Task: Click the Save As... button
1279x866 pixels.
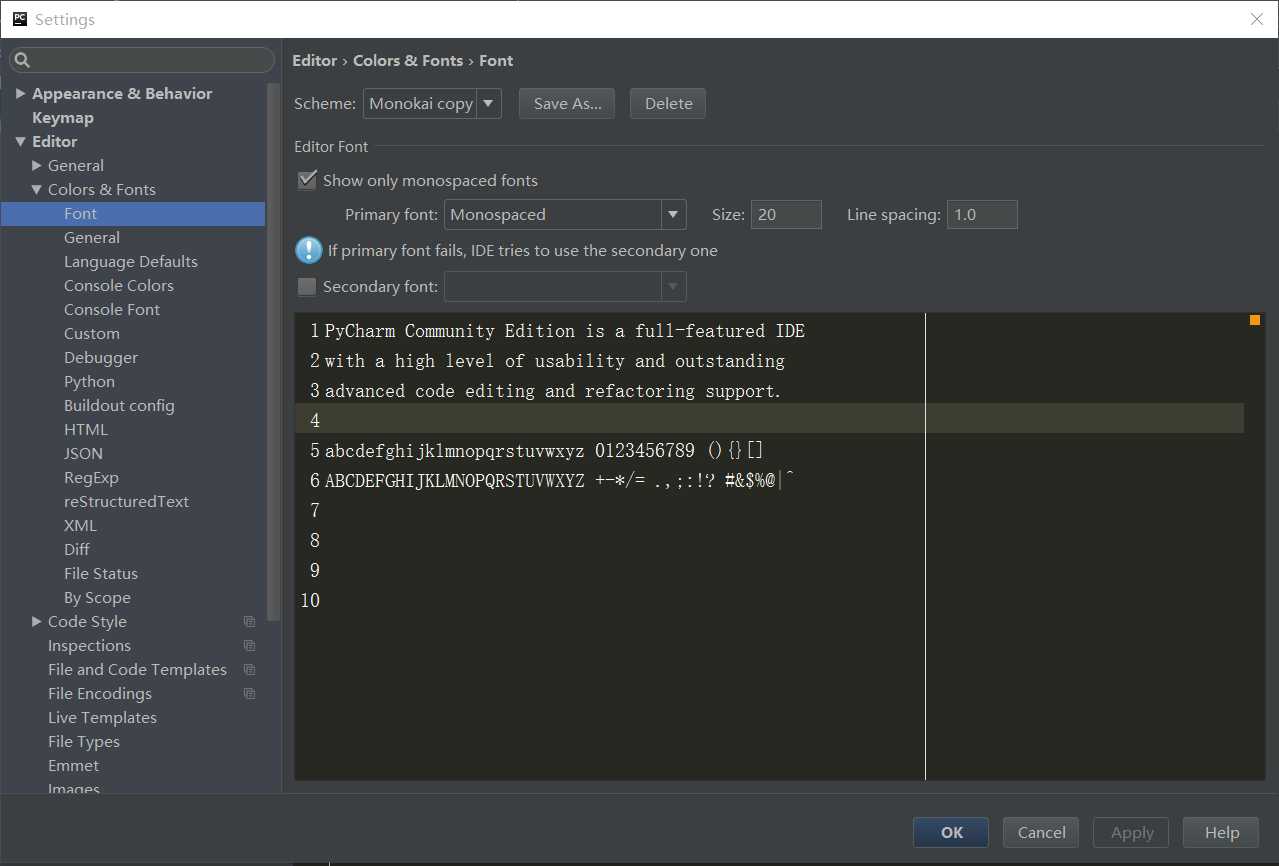Action: tap(567, 104)
